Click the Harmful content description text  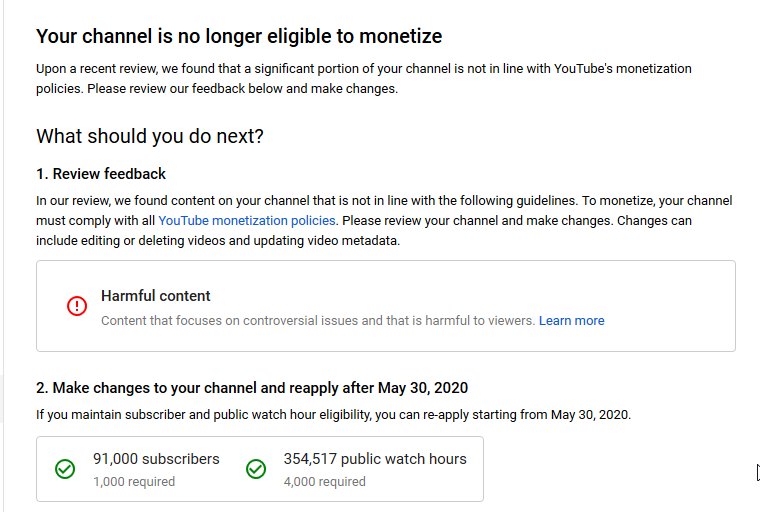317,320
